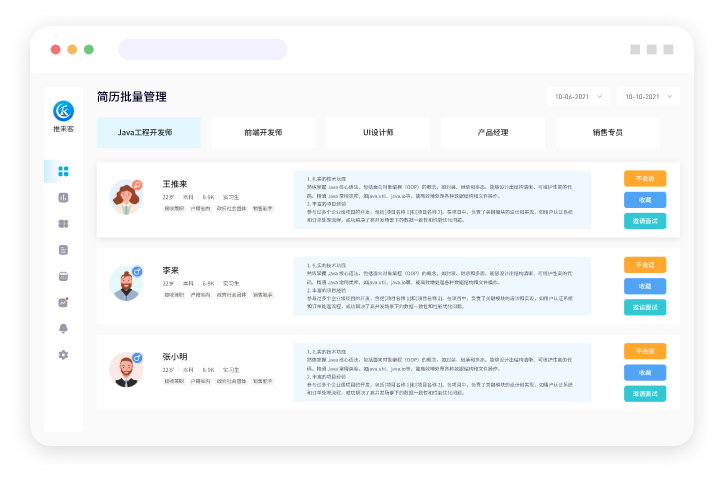The width and height of the screenshot is (724, 480).
Task: Click 邀请面试 for 张小明
Action: point(645,394)
